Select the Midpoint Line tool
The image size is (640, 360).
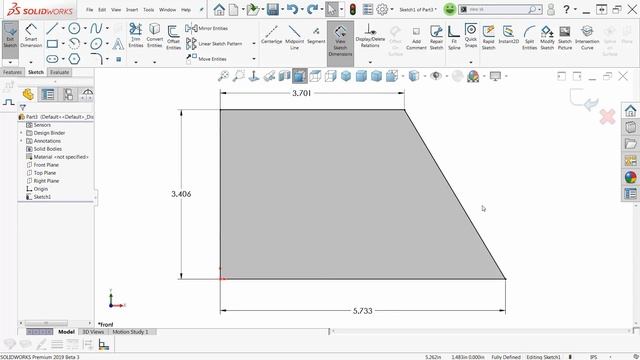pyautogui.click(x=294, y=37)
